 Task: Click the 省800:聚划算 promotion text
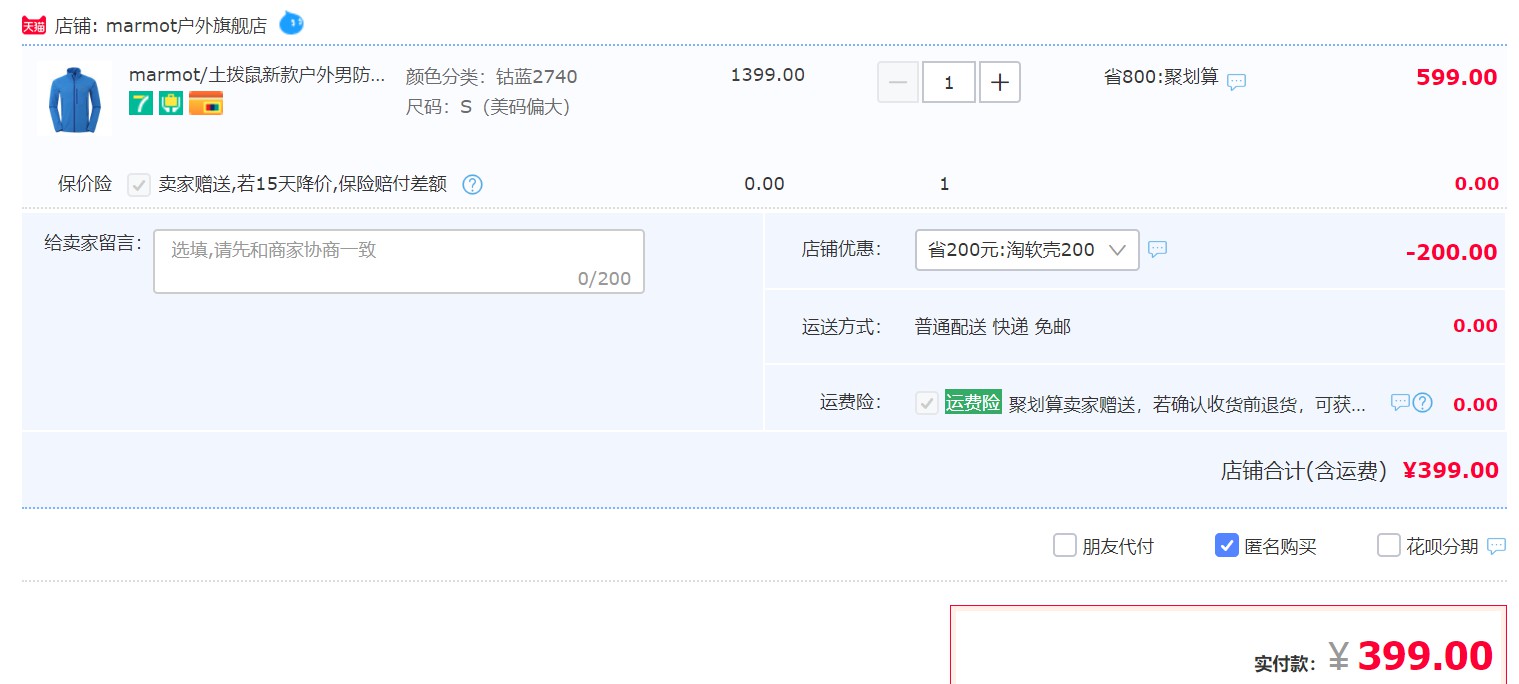1161,77
